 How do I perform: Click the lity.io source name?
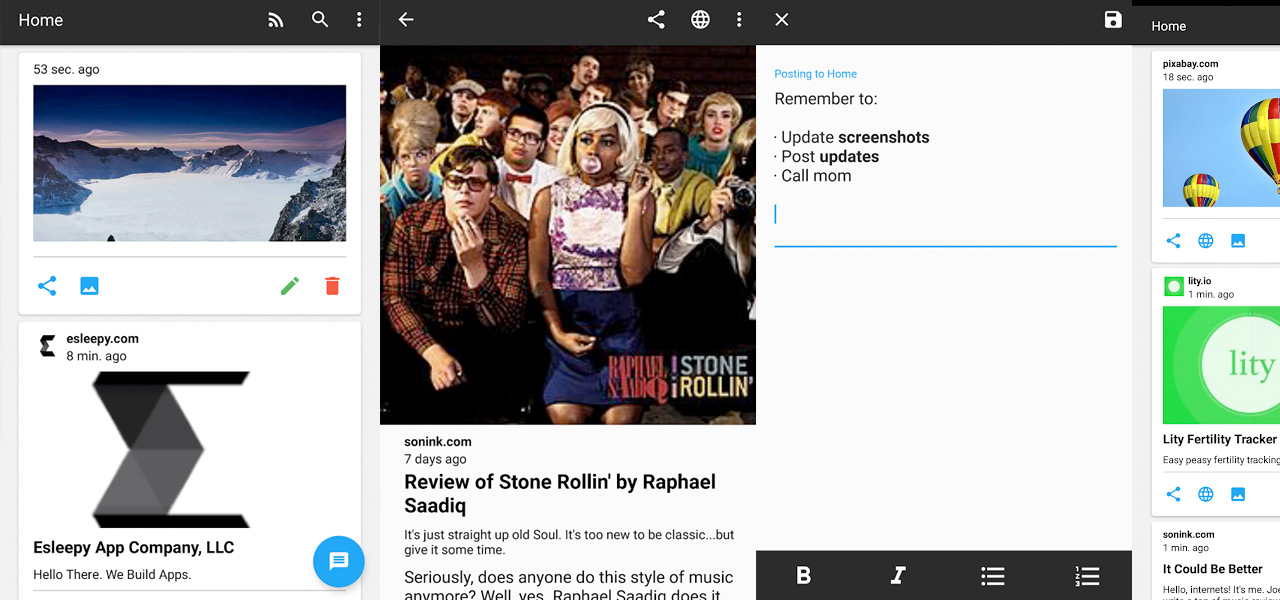coord(1200,282)
